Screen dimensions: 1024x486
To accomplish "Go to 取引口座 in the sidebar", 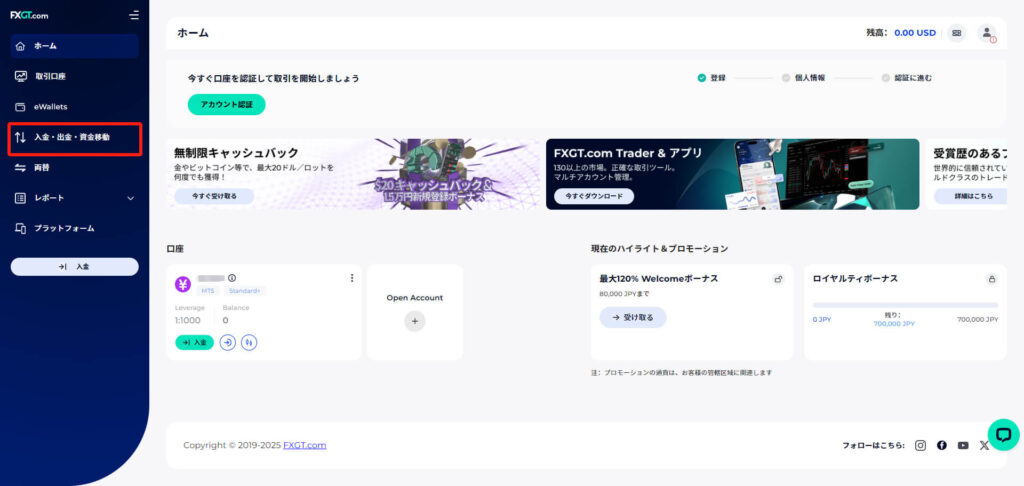I will pos(50,76).
